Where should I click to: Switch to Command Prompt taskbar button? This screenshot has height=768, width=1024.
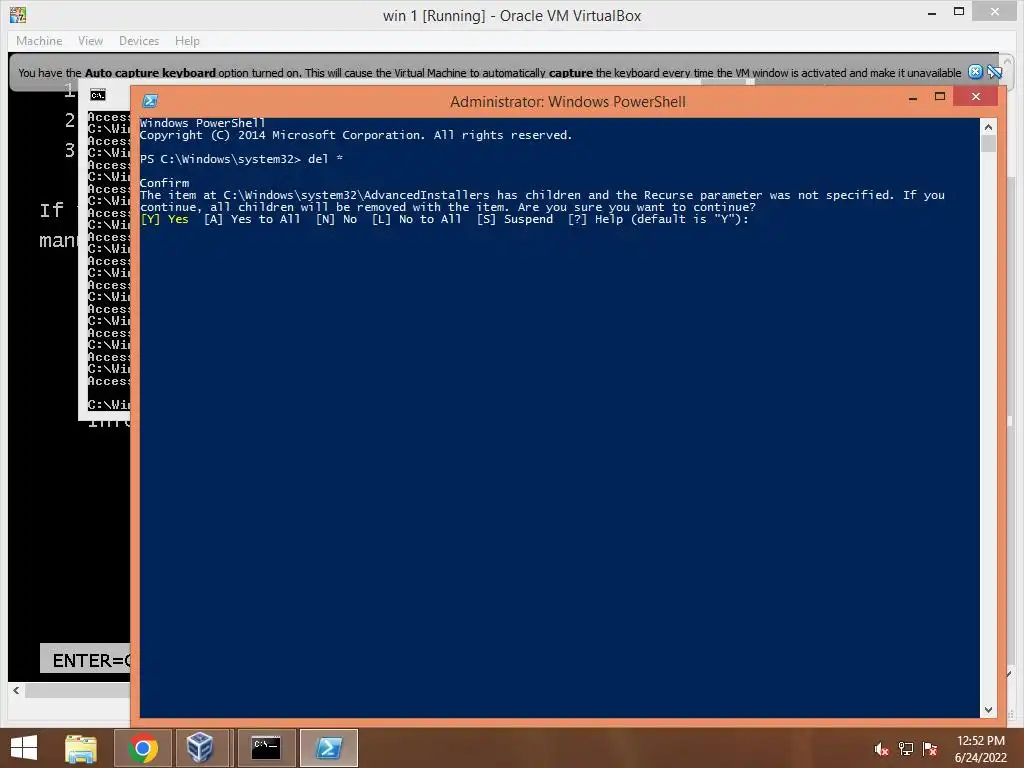coord(266,748)
